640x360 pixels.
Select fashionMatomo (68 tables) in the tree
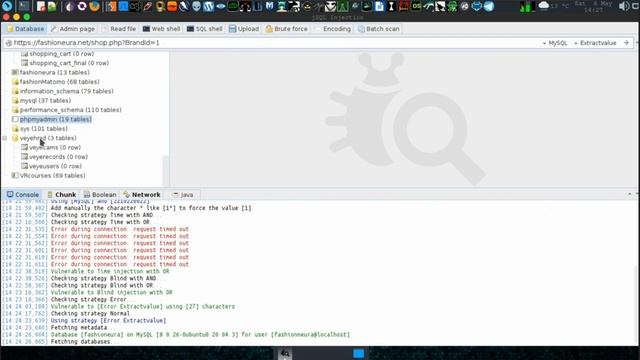pyautogui.click(x=60, y=82)
